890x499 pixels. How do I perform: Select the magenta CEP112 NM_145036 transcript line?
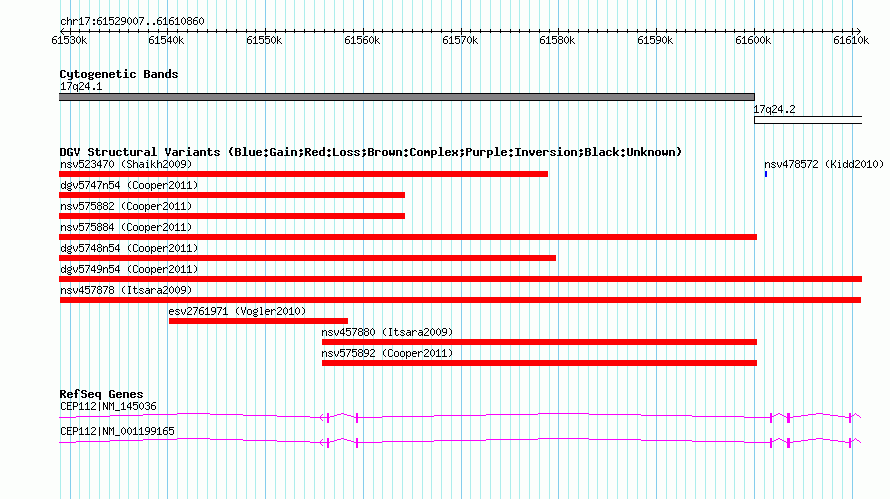460,417
